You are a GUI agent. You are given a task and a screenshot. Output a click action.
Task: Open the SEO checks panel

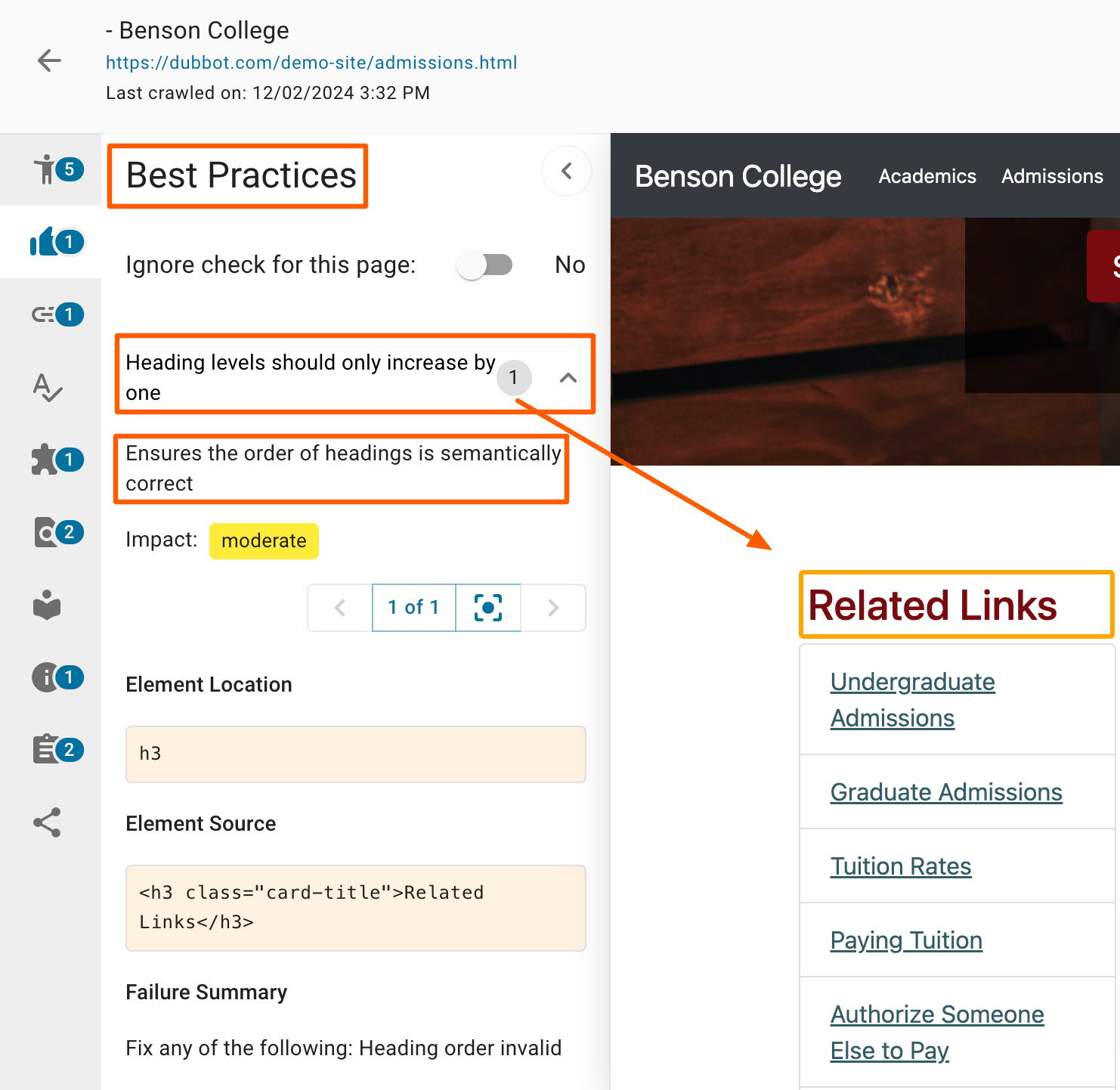(48, 532)
